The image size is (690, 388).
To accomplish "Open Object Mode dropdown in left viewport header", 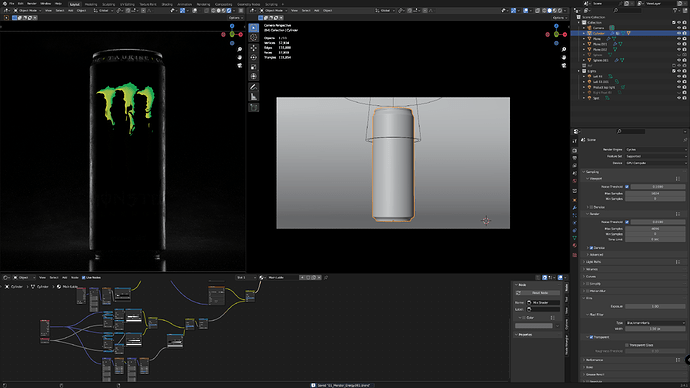I will tap(28, 10).
